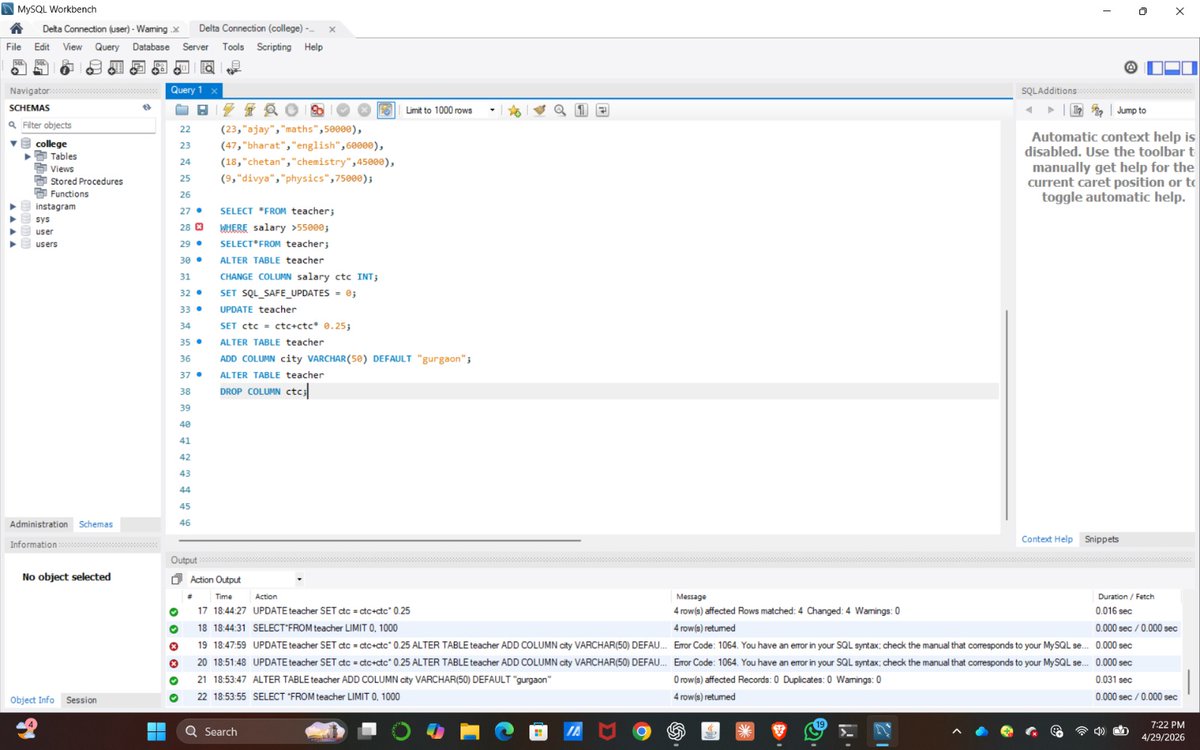This screenshot has width=1200, height=750.
Task: Select the New SQL tab icon
Action: coord(18,67)
